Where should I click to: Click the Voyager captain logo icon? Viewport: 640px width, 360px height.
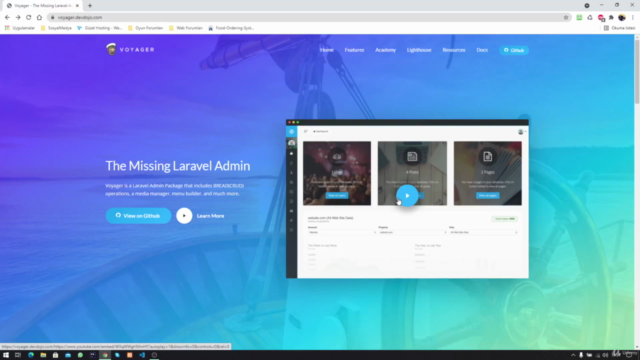(111, 49)
